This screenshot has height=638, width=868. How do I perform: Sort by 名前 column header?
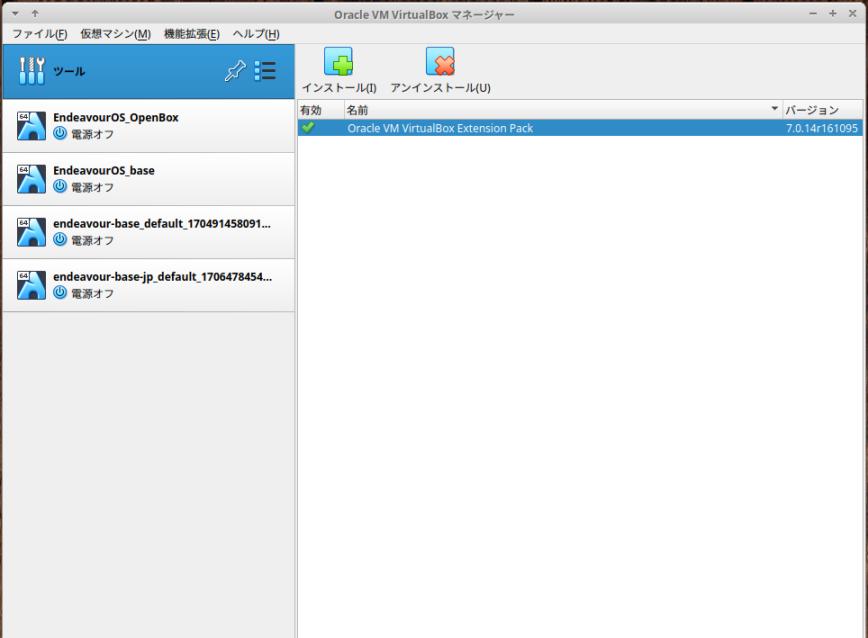(x=562, y=110)
